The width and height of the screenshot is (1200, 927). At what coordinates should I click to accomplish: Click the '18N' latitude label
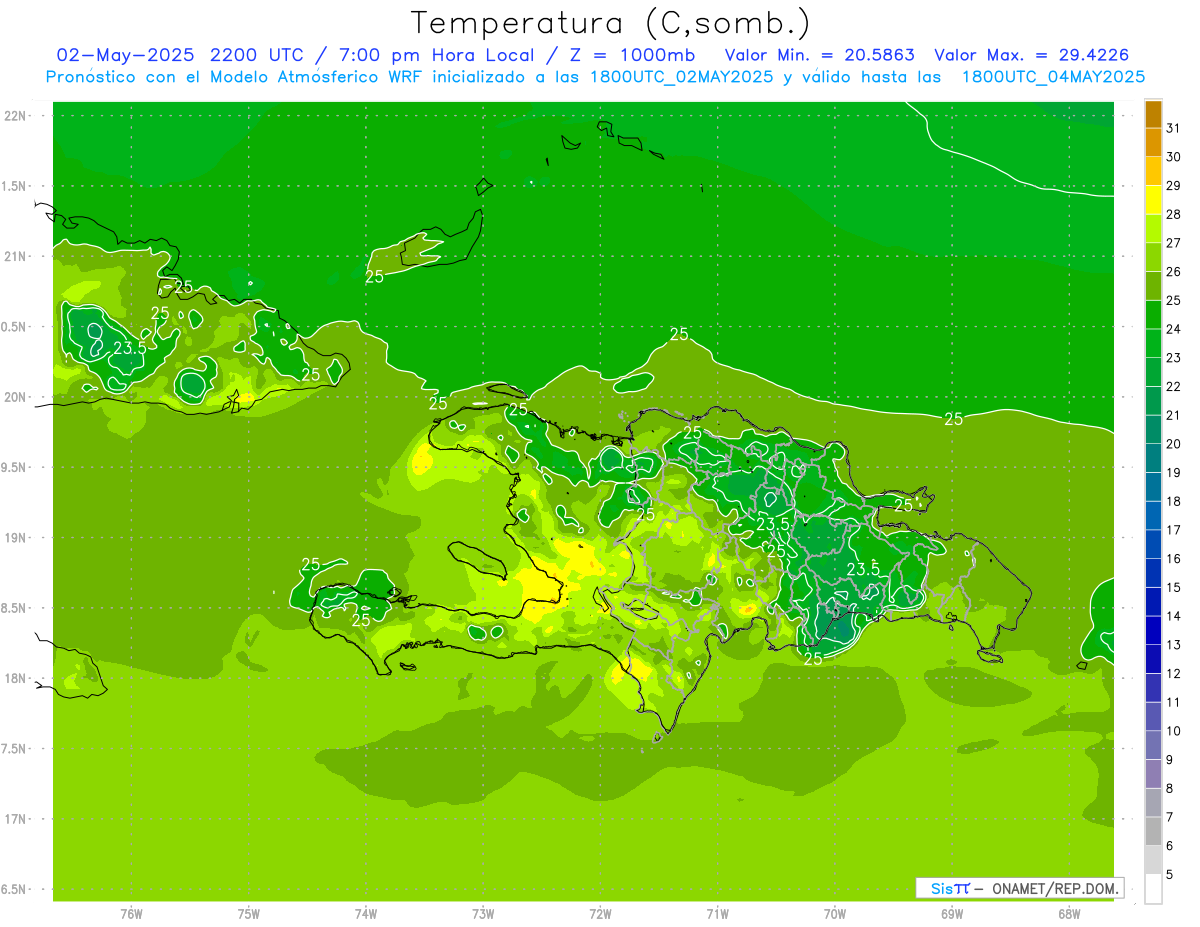point(16,678)
